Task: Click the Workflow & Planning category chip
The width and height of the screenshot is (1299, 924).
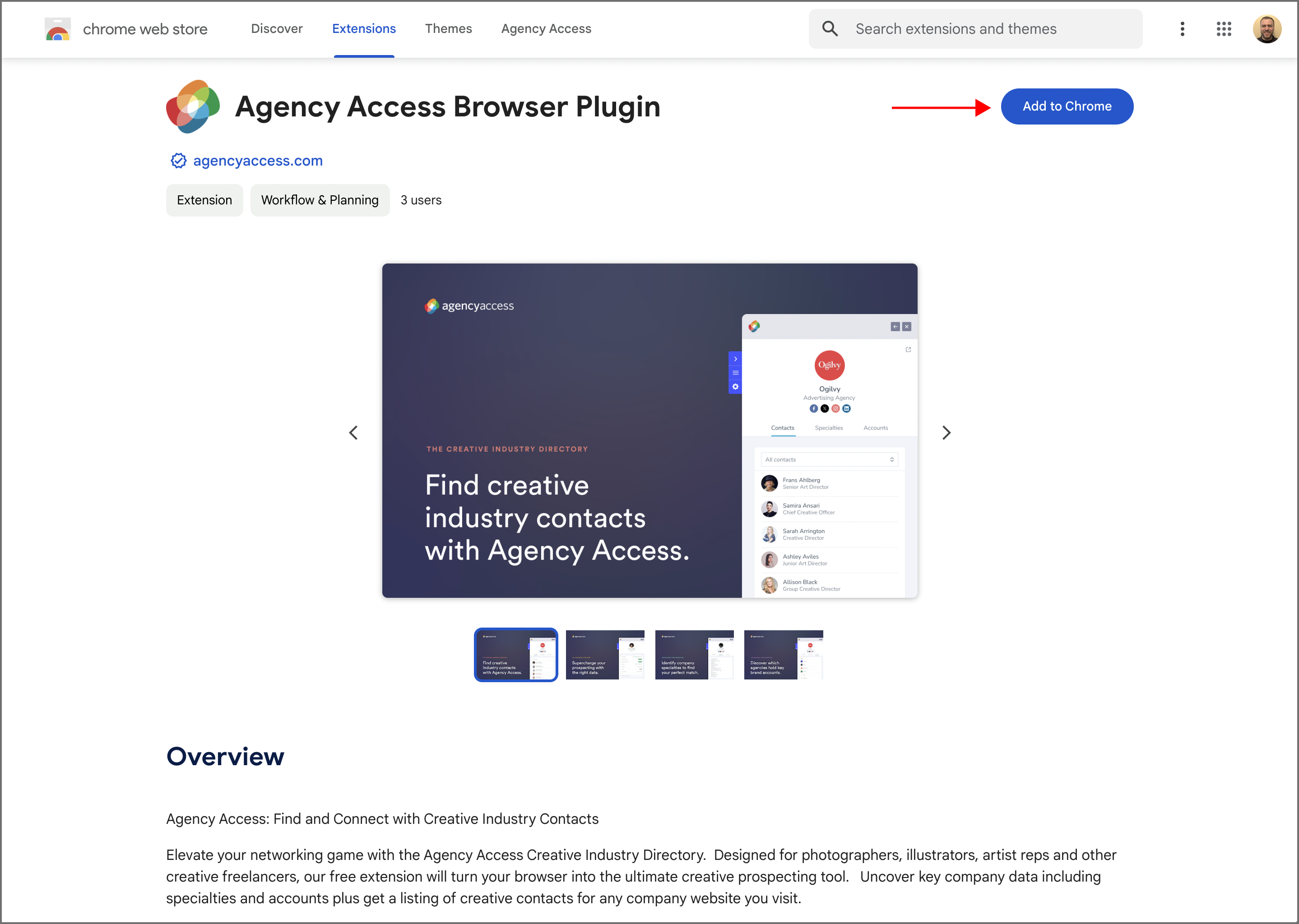Action: [x=320, y=200]
